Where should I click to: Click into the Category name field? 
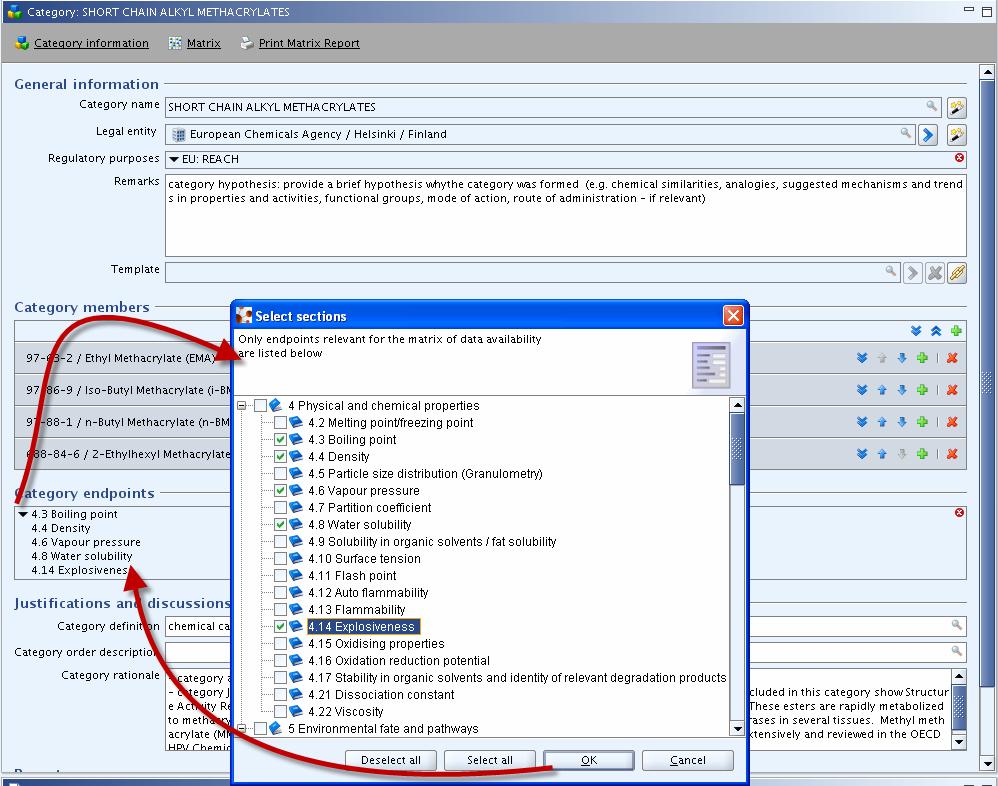pos(553,107)
